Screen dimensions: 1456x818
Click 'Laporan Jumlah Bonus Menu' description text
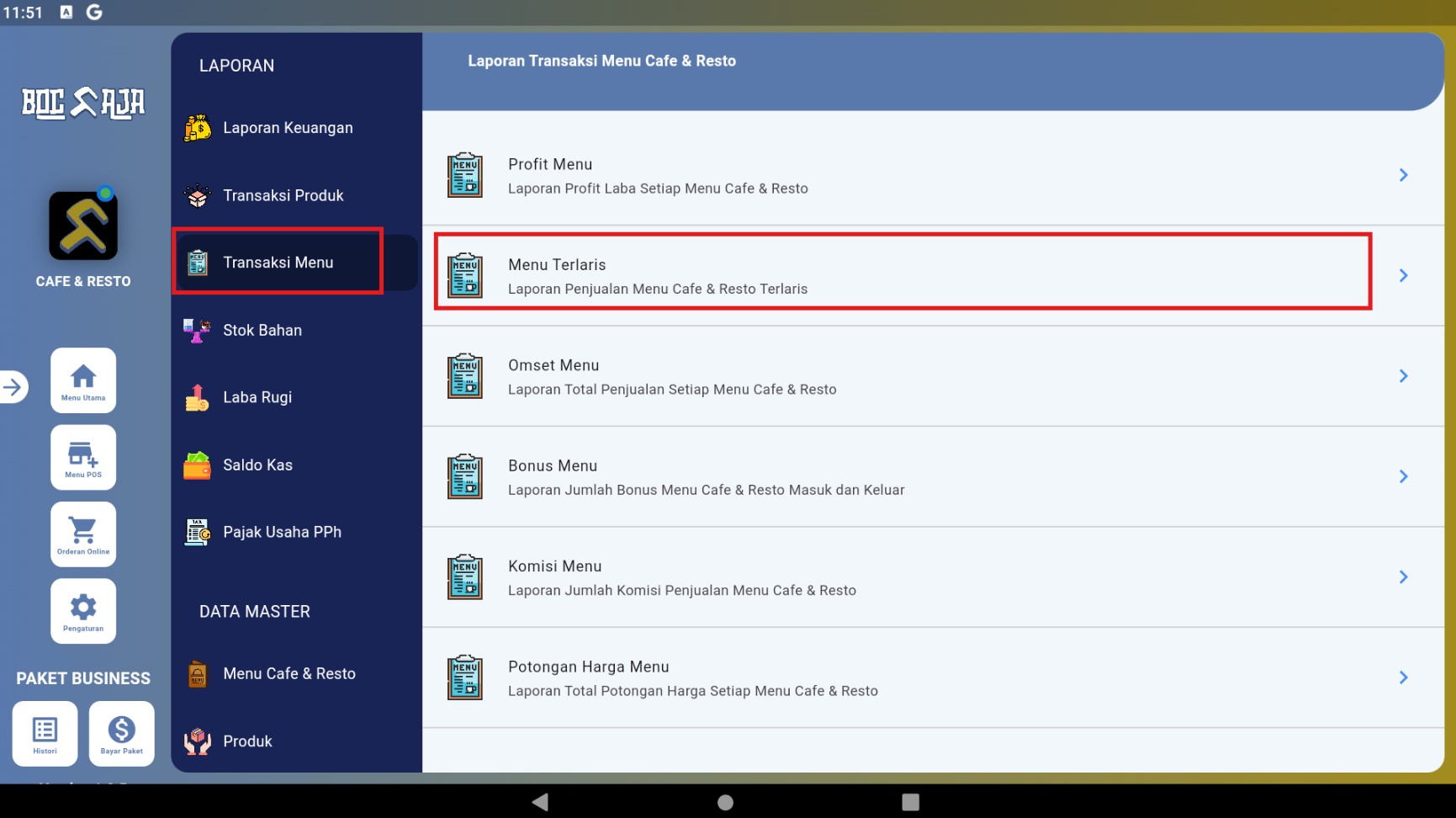[707, 490]
